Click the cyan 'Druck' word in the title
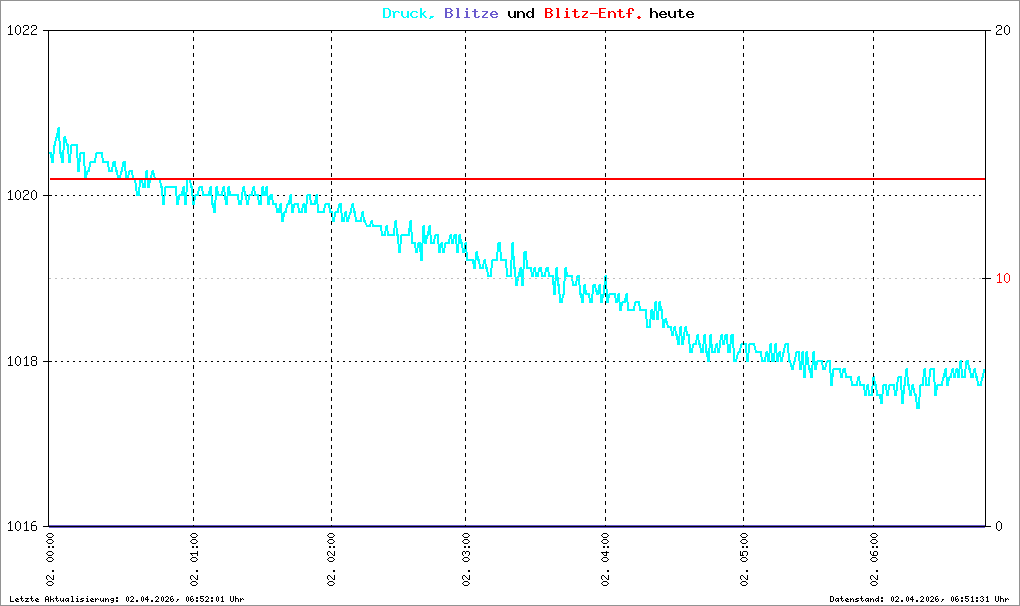This screenshot has width=1020, height=606. point(408,14)
